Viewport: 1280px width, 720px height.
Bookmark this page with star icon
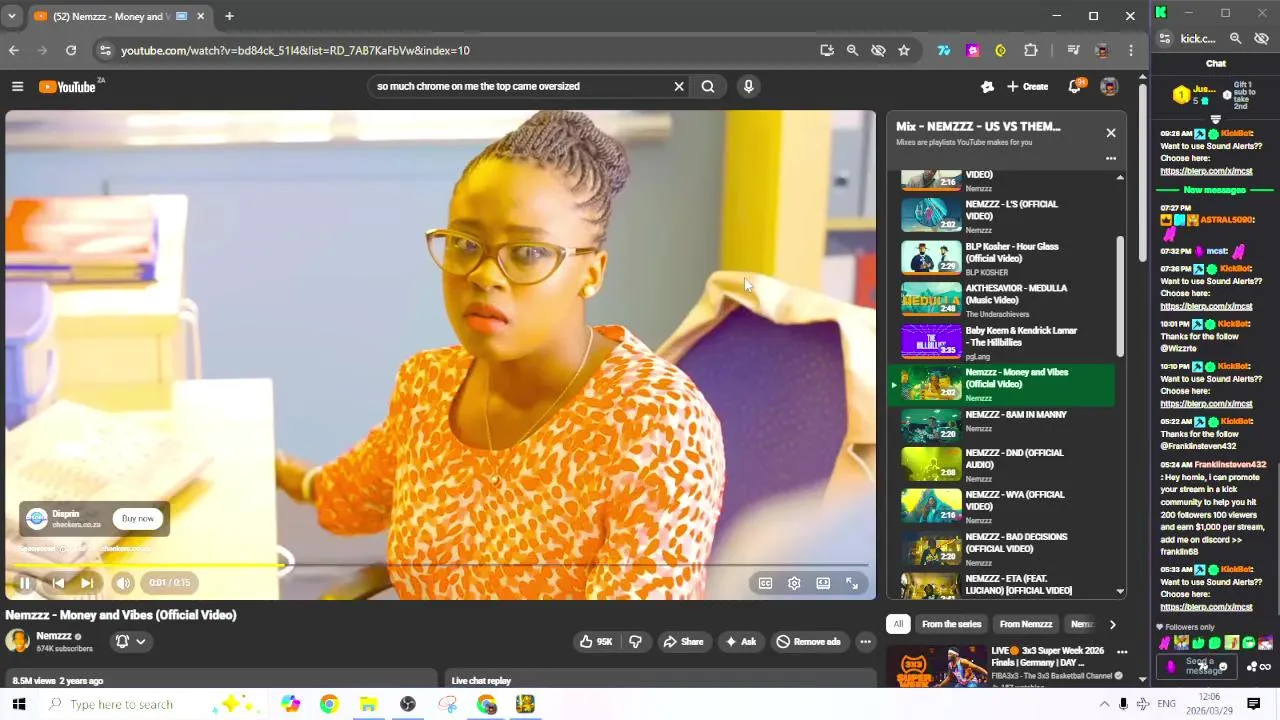click(x=904, y=50)
